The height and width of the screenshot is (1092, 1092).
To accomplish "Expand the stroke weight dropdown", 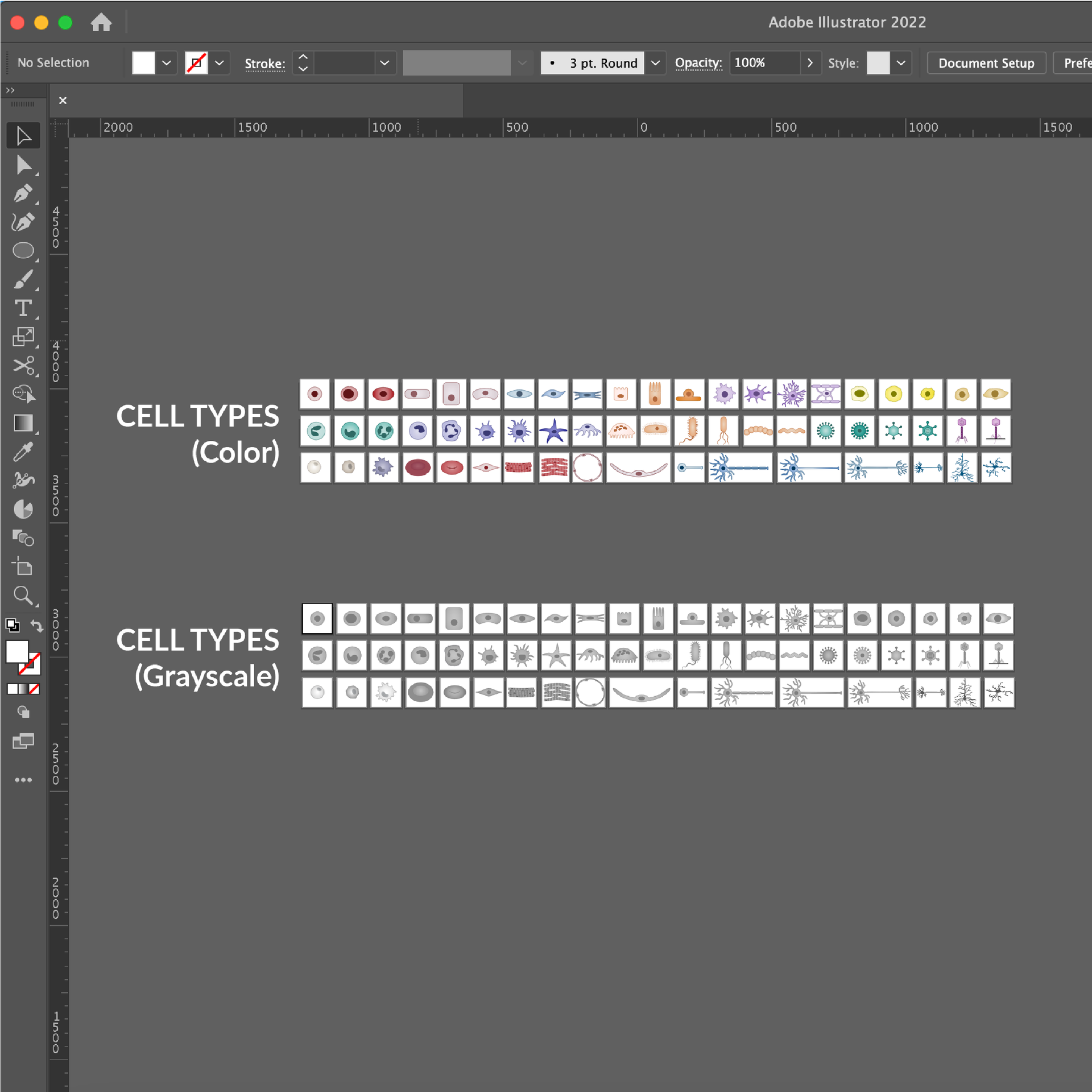I will tap(384, 63).
